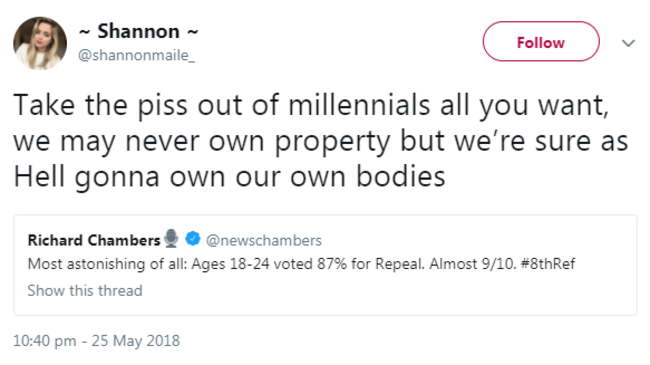Click the line "we may never own property"
Image resolution: width=650 pixels, height=365 pixels.
201,141
